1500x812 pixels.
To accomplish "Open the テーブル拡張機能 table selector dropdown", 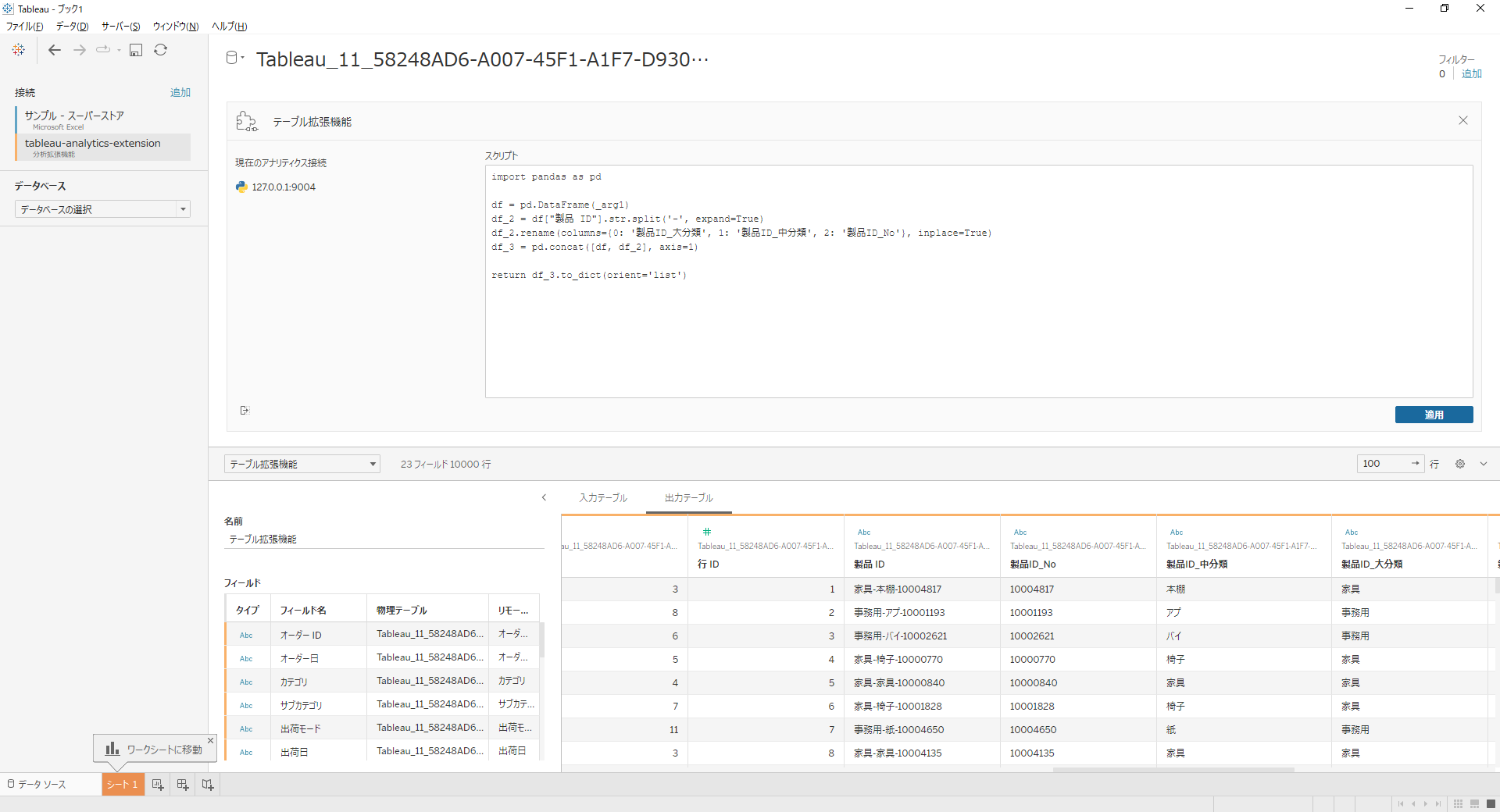I will pyautogui.click(x=302, y=464).
